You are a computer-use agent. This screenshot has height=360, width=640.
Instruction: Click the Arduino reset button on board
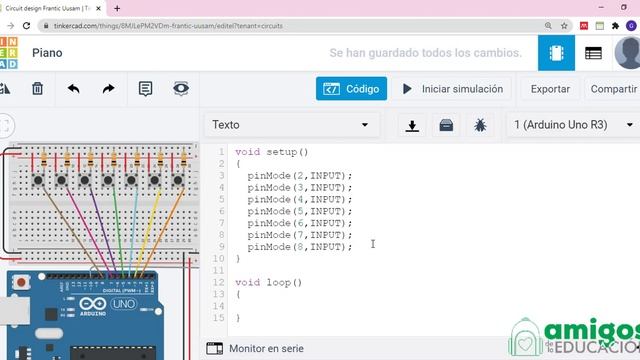(x=21, y=282)
